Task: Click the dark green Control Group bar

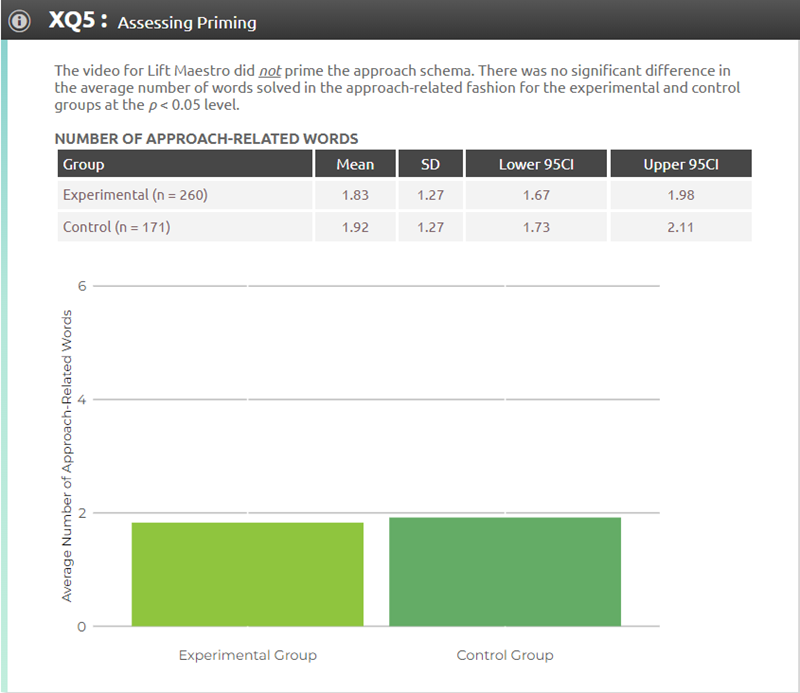Action: click(x=505, y=571)
